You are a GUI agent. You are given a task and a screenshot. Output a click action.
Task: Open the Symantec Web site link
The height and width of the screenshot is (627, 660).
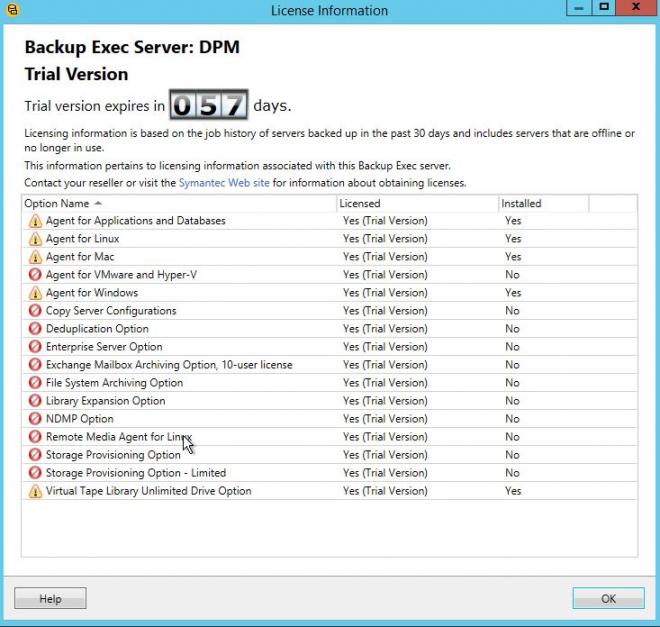coord(224,183)
